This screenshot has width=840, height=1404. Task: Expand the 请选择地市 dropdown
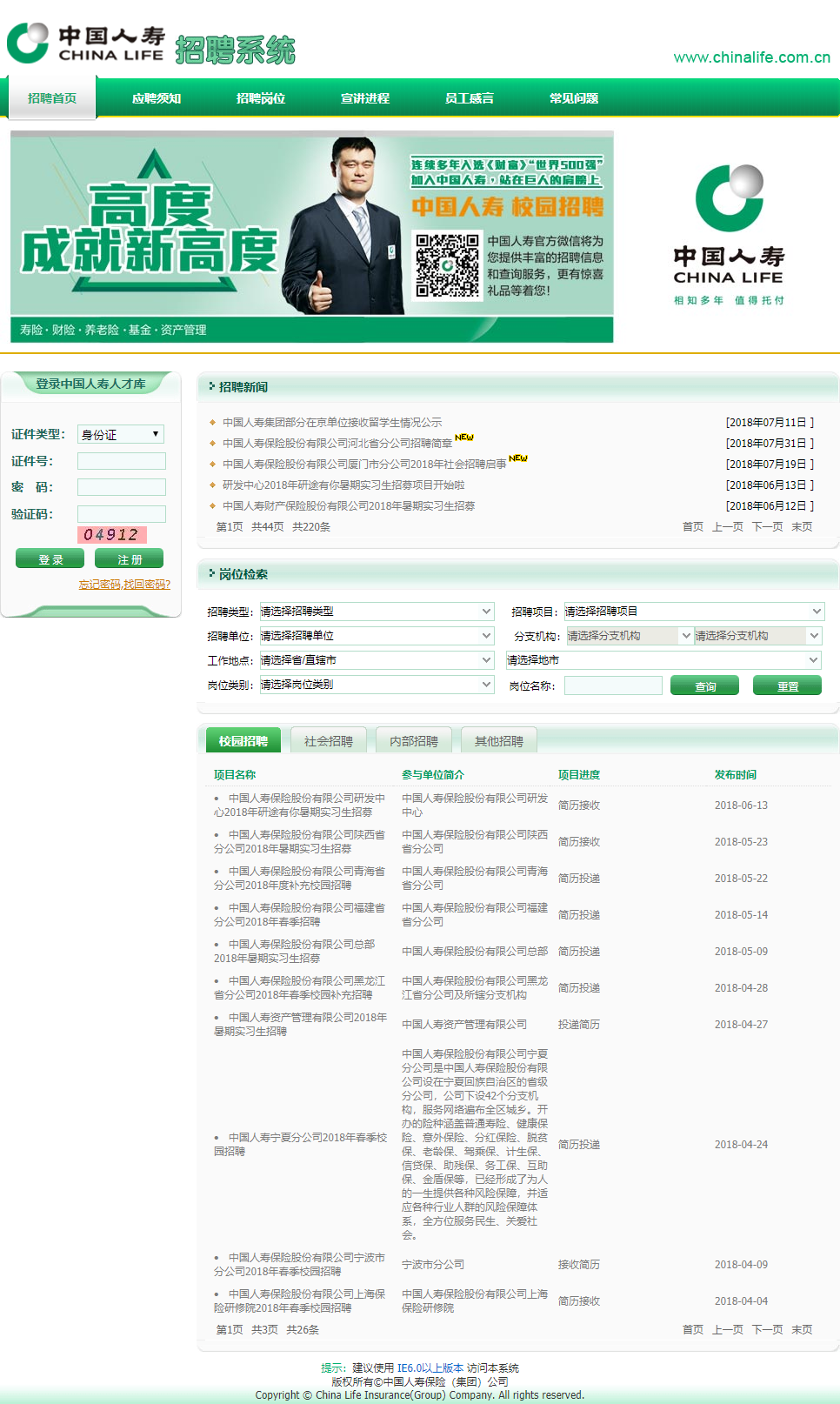[x=663, y=660]
